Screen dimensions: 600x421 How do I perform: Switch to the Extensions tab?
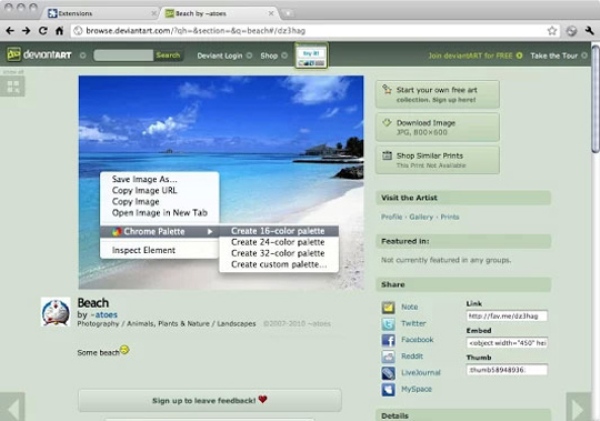98,13
